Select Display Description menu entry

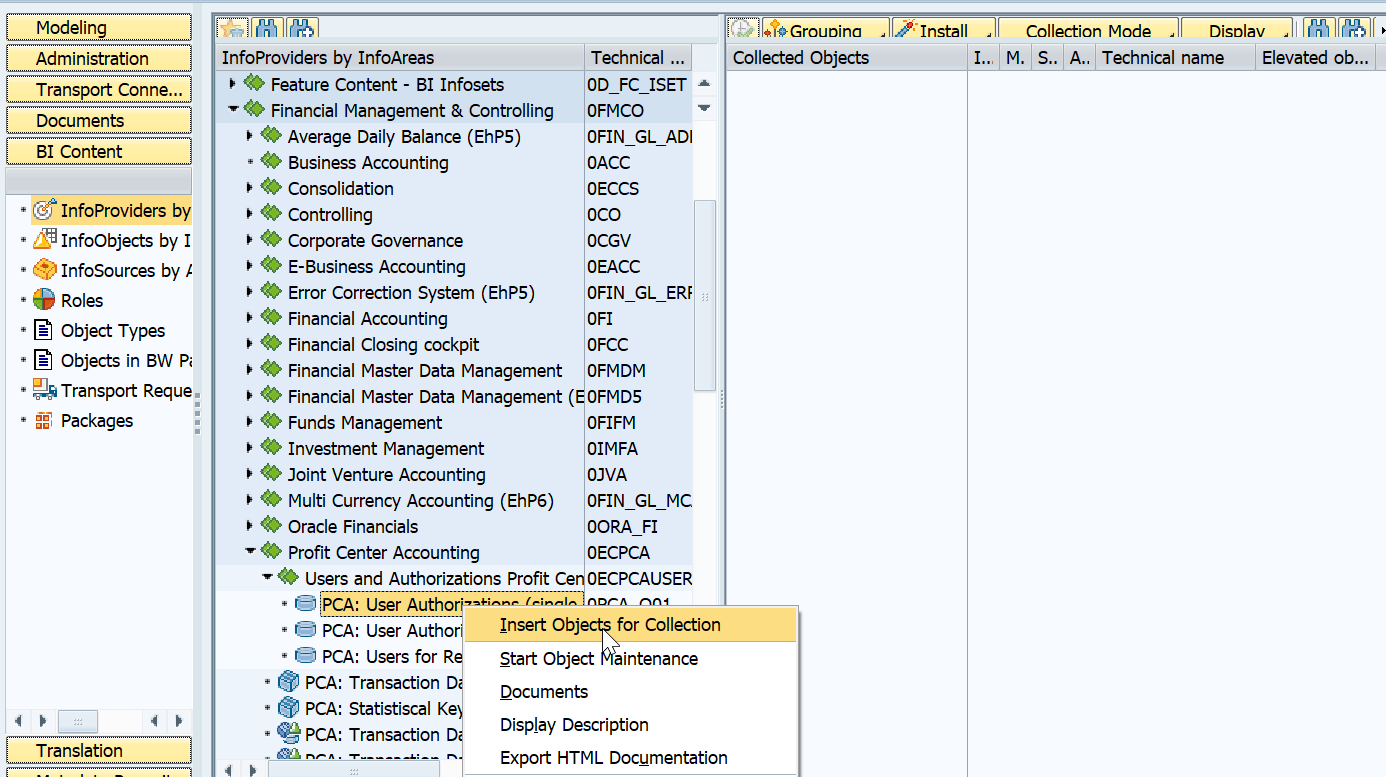coord(631,725)
